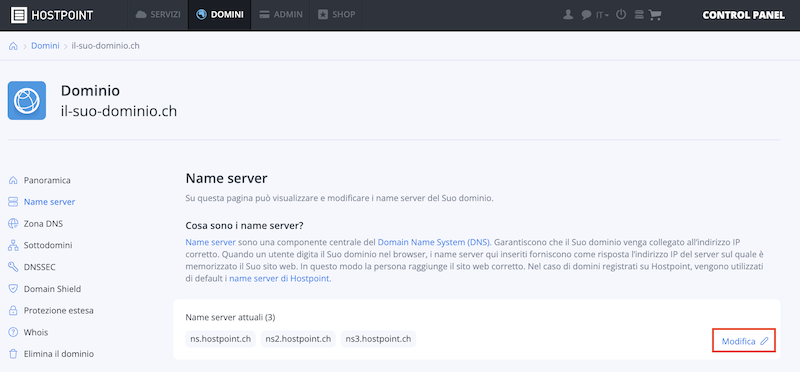Click the power logout icon
The width and height of the screenshot is (800, 372).
point(621,15)
